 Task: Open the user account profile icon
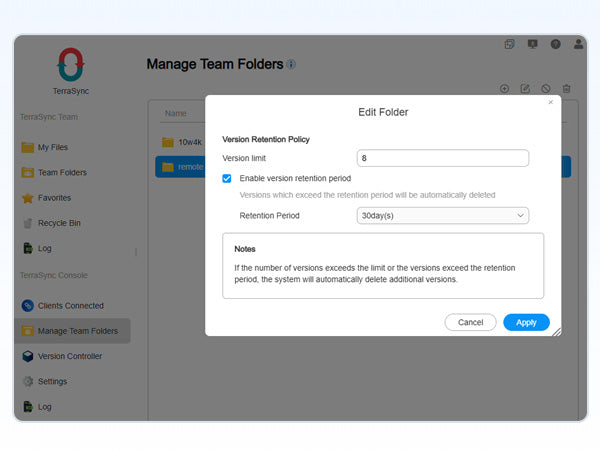(x=577, y=45)
